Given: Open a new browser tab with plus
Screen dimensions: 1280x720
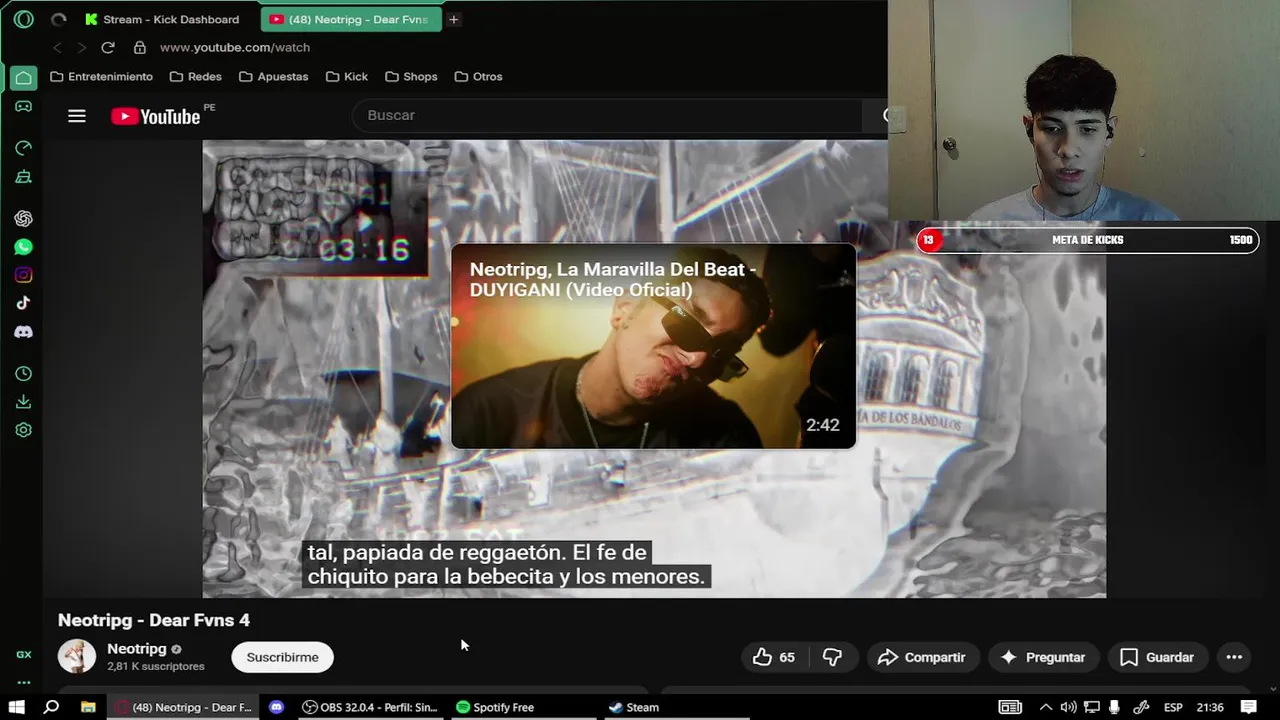Looking at the screenshot, I should pos(453,19).
